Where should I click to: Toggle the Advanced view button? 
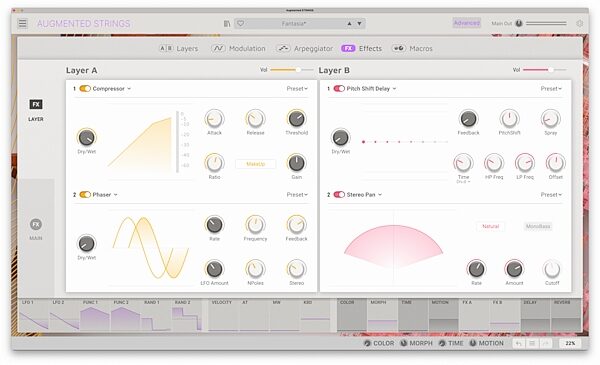(466, 23)
